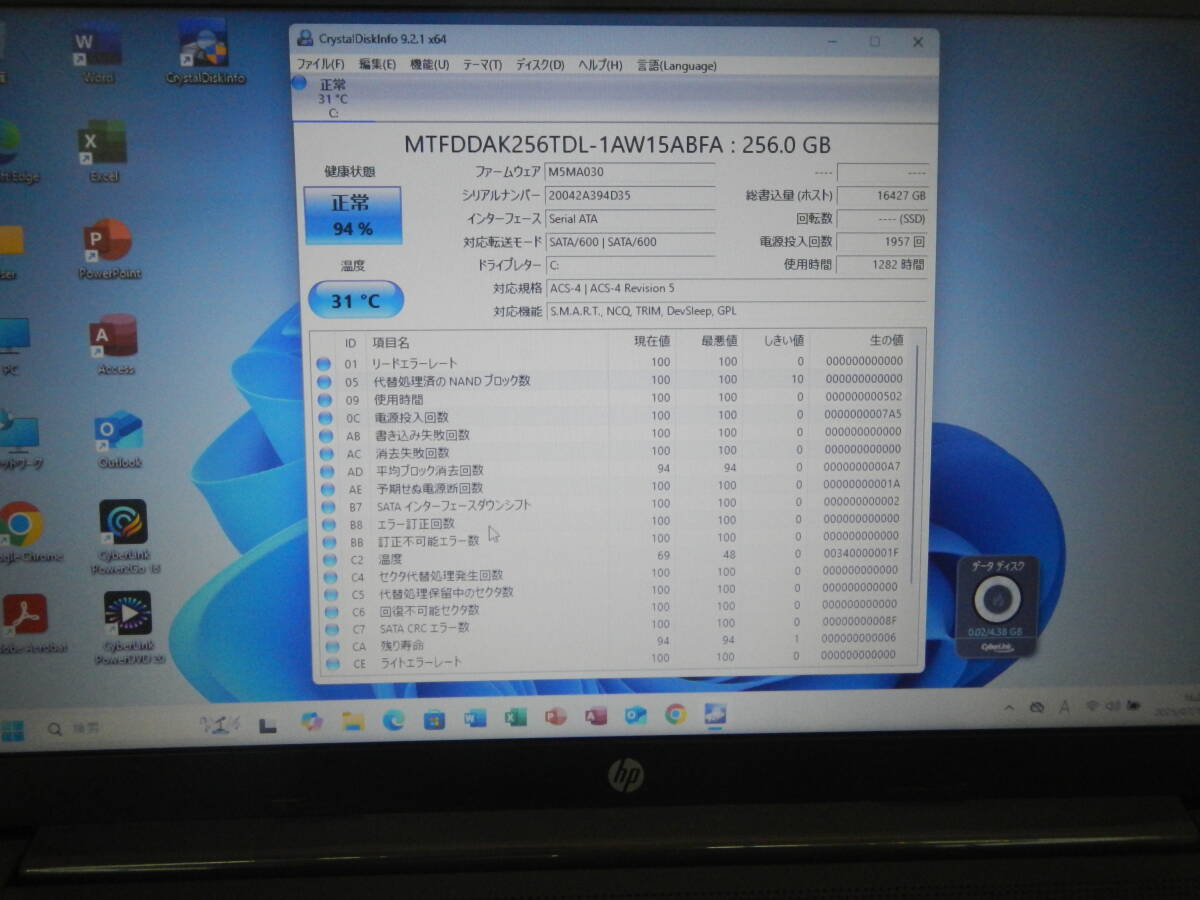Image resolution: width=1200 pixels, height=900 pixels.
Task: Launch Copilot from the taskbar
Action: pos(312,721)
